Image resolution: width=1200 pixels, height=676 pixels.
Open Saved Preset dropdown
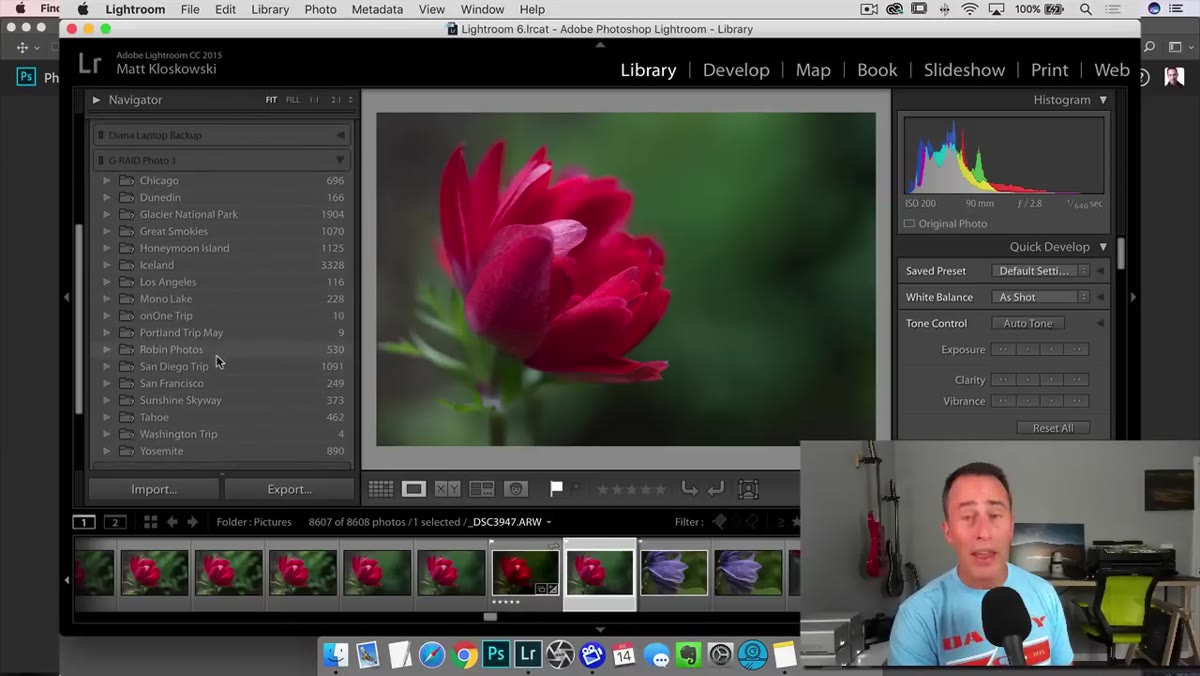pyautogui.click(x=1040, y=271)
